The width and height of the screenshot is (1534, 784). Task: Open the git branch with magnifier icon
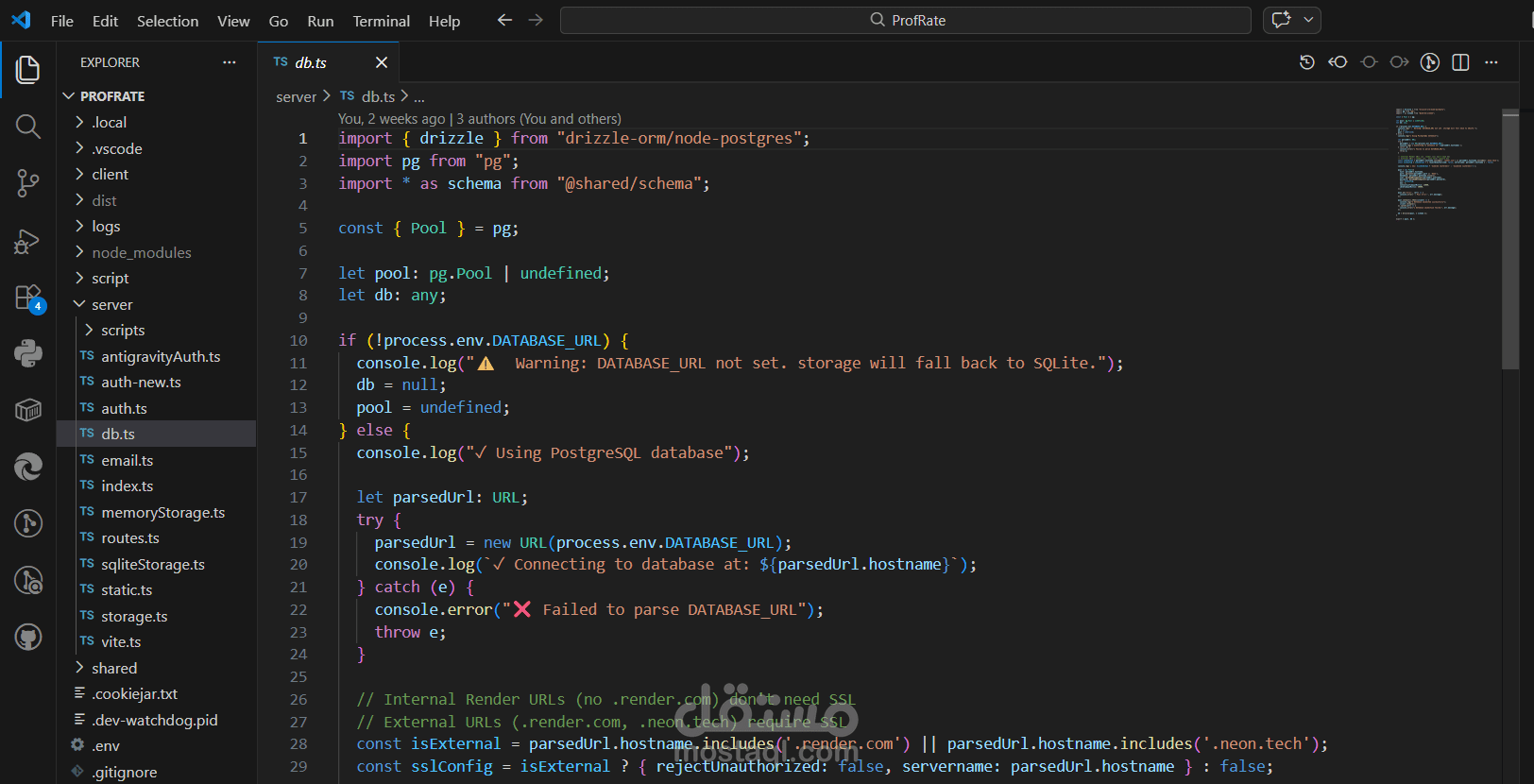click(x=27, y=580)
